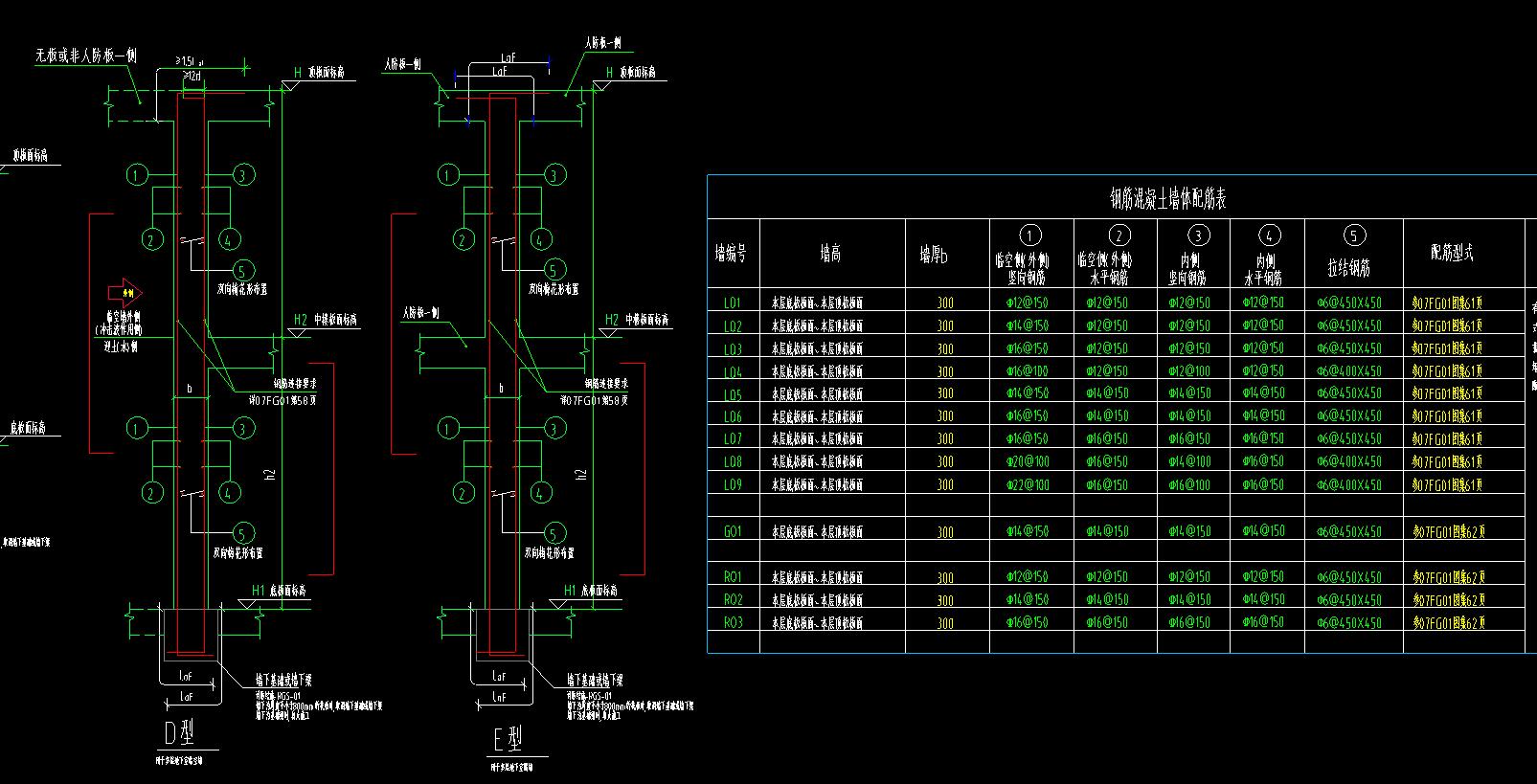Click the wall height text in row R03

[817, 623]
